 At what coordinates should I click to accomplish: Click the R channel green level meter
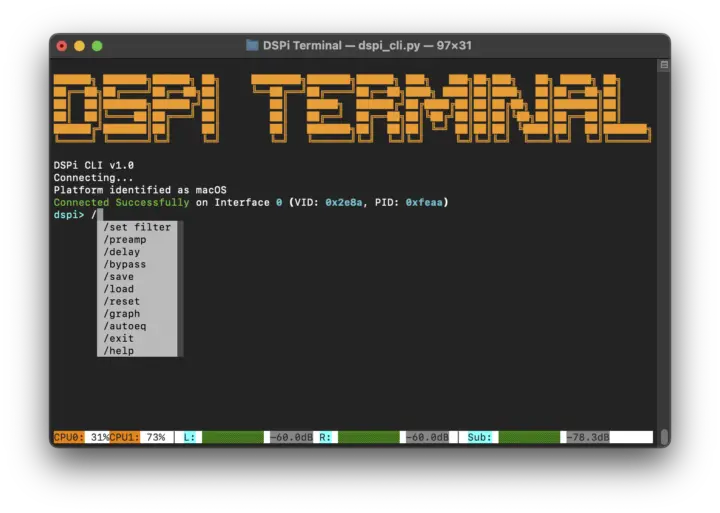[369, 437]
